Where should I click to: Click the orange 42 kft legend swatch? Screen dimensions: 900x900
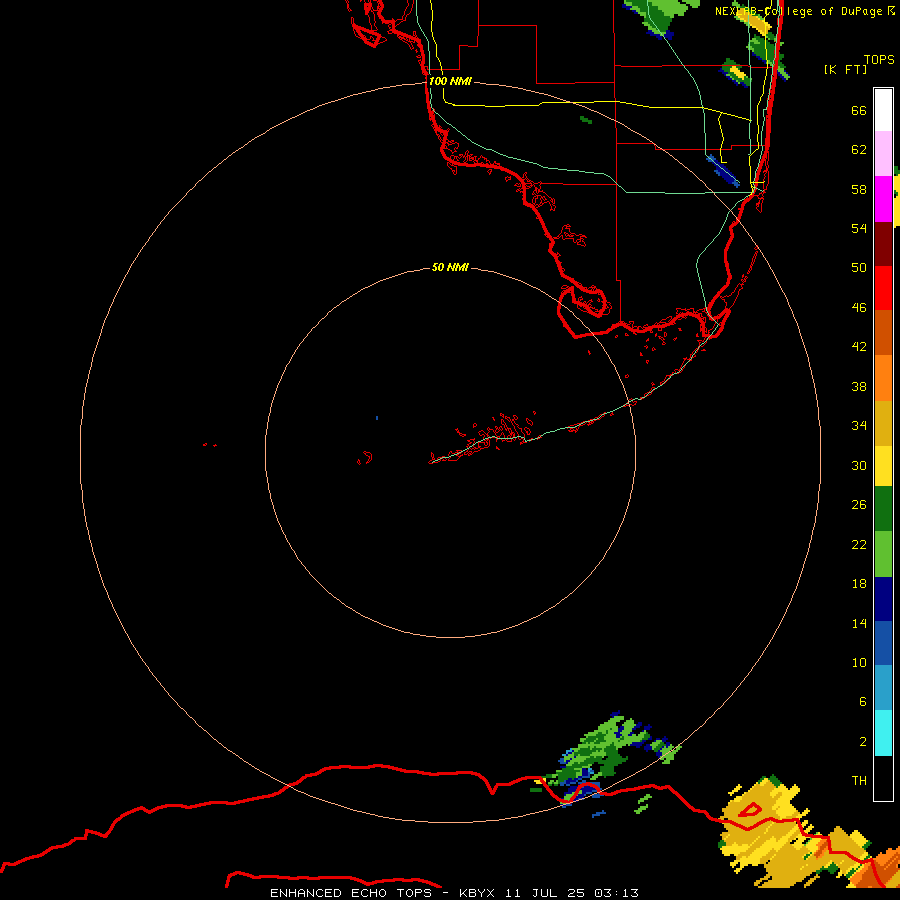point(883,377)
